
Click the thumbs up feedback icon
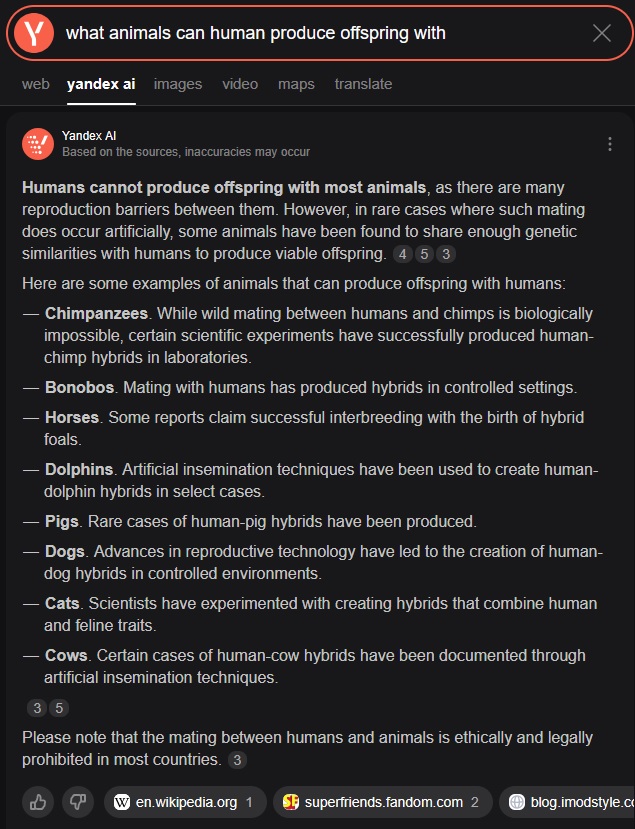point(38,801)
